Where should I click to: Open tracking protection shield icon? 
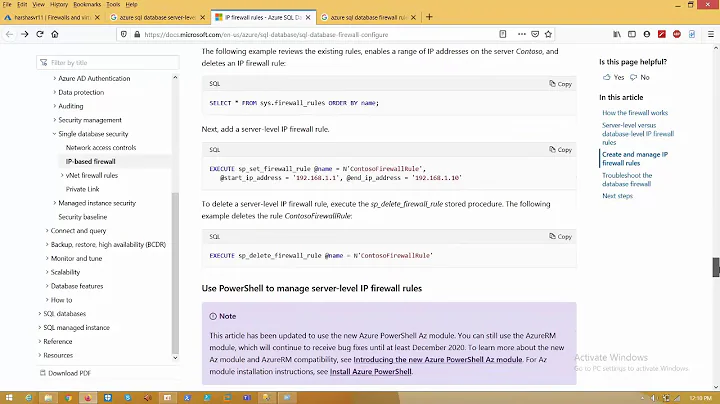124,34
